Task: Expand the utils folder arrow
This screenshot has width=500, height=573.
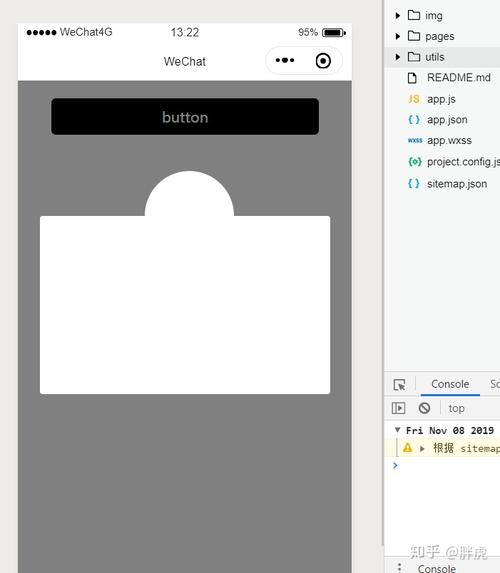Action: [x=398, y=57]
